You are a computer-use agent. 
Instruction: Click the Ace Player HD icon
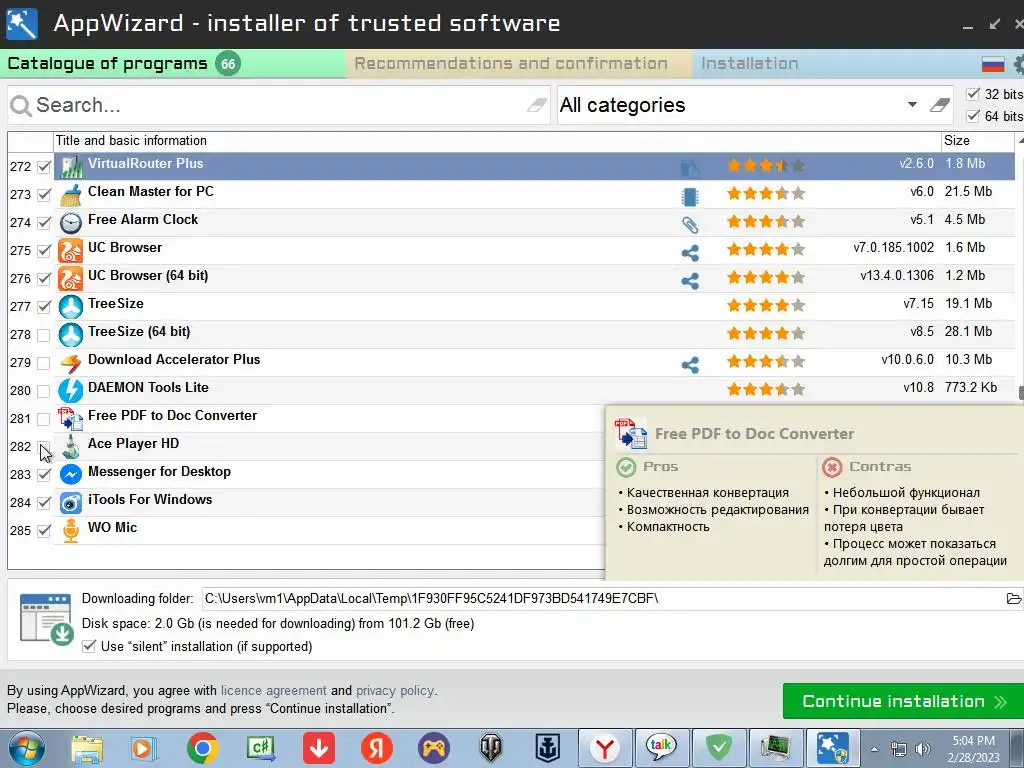click(x=71, y=447)
